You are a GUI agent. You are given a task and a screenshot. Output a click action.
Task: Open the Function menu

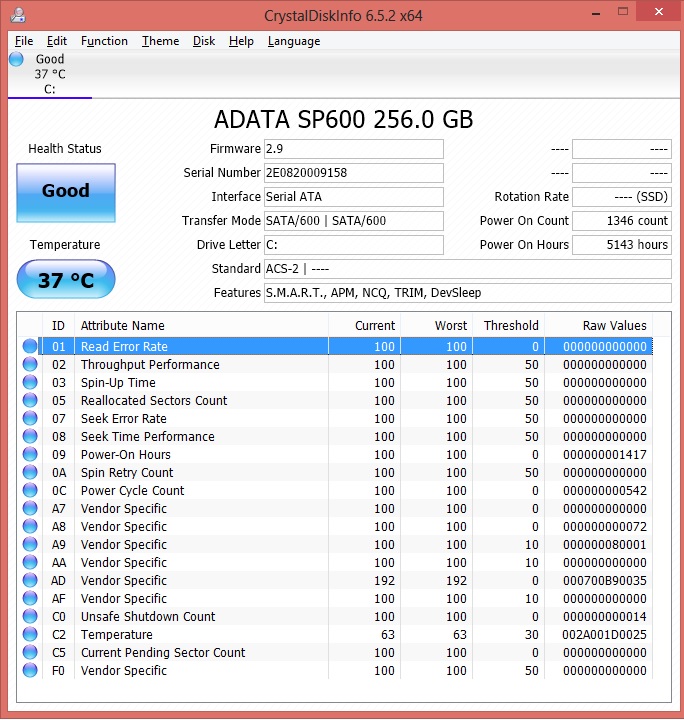tap(104, 41)
